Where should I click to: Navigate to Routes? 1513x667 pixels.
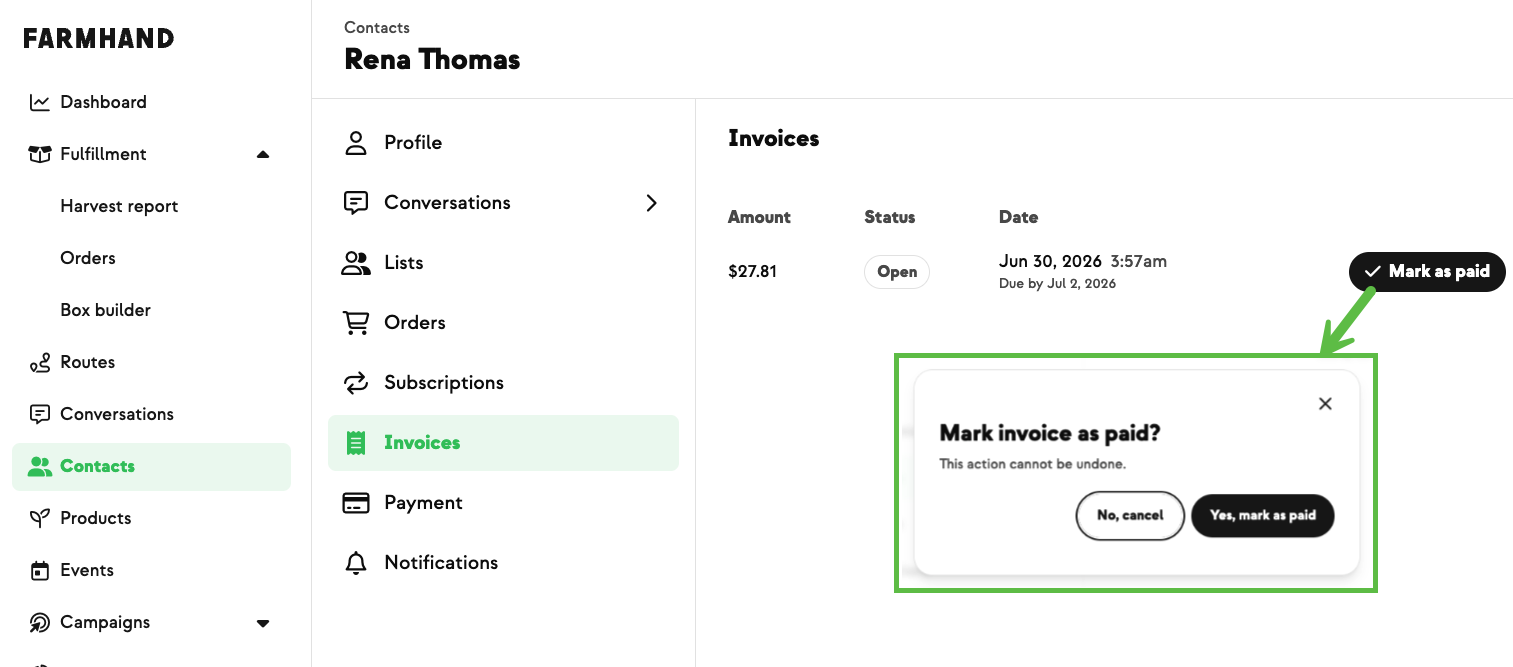(152, 362)
